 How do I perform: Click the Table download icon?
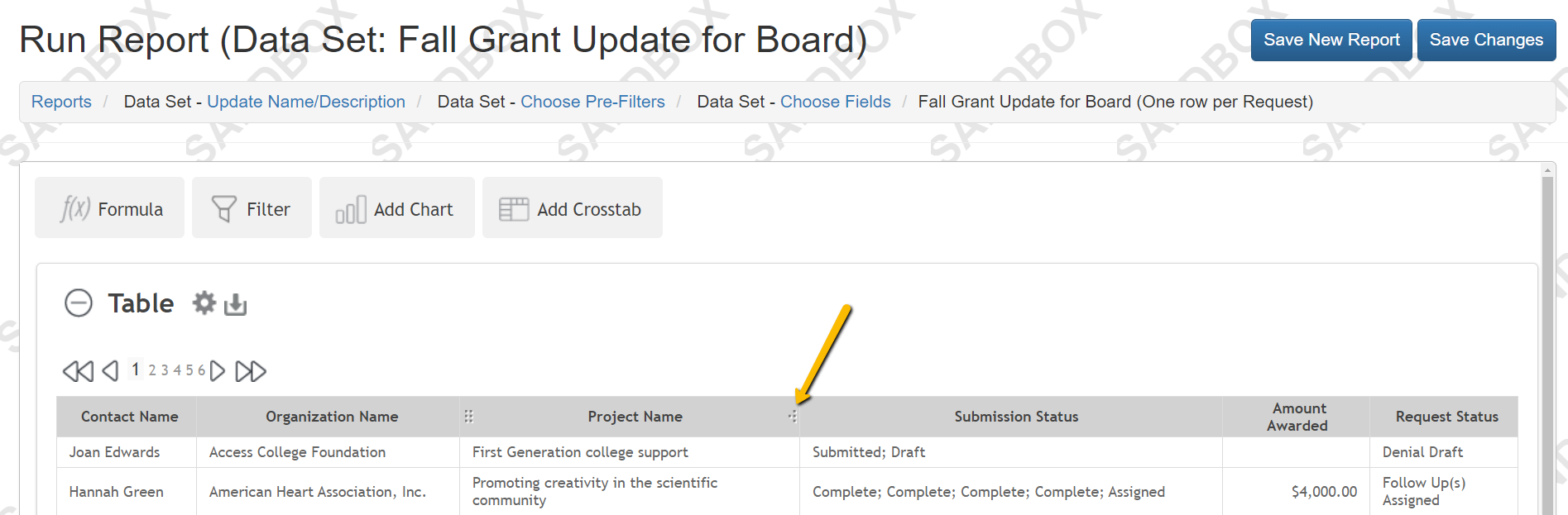pyautogui.click(x=235, y=304)
